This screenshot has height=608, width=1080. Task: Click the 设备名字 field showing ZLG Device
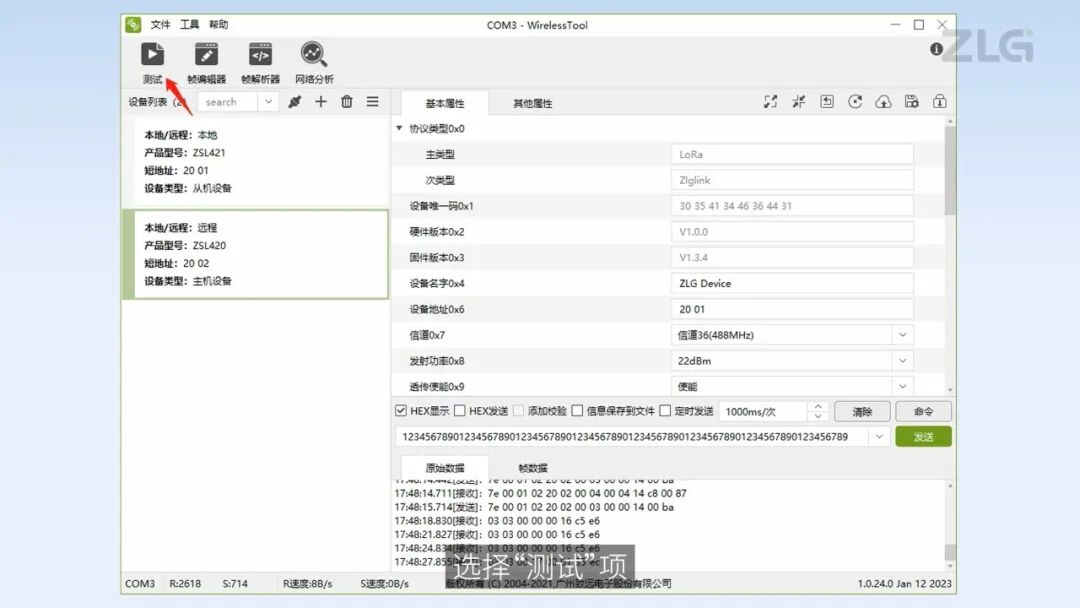click(x=792, y=284)
